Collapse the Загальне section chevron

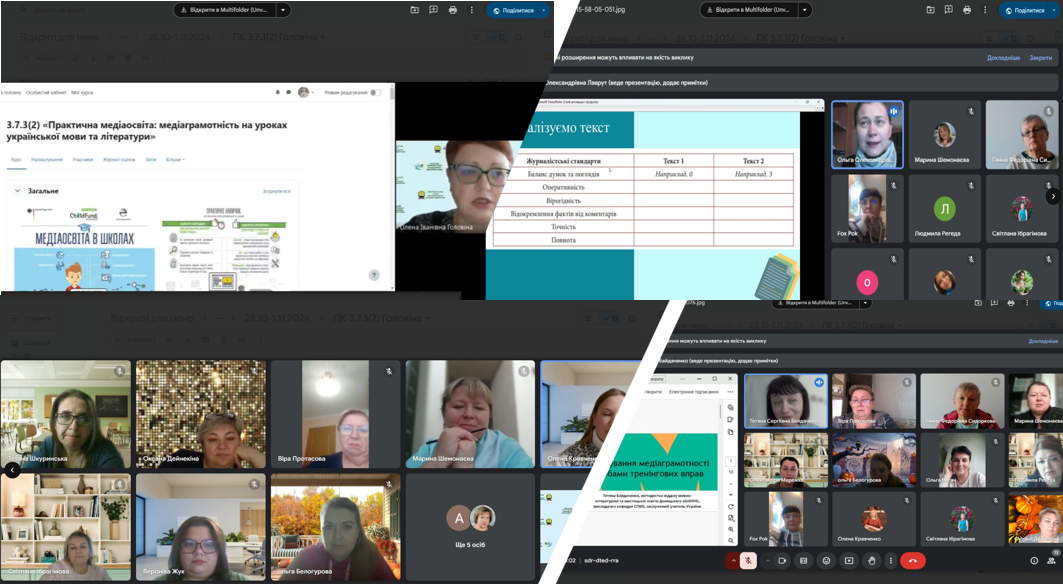tap(18, 191)
